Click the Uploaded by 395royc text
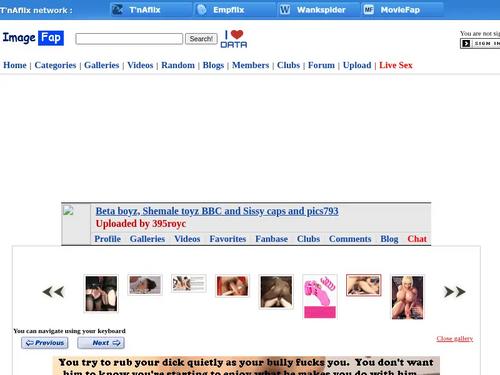Screen dimensions: 500x375 pos(141,224)
